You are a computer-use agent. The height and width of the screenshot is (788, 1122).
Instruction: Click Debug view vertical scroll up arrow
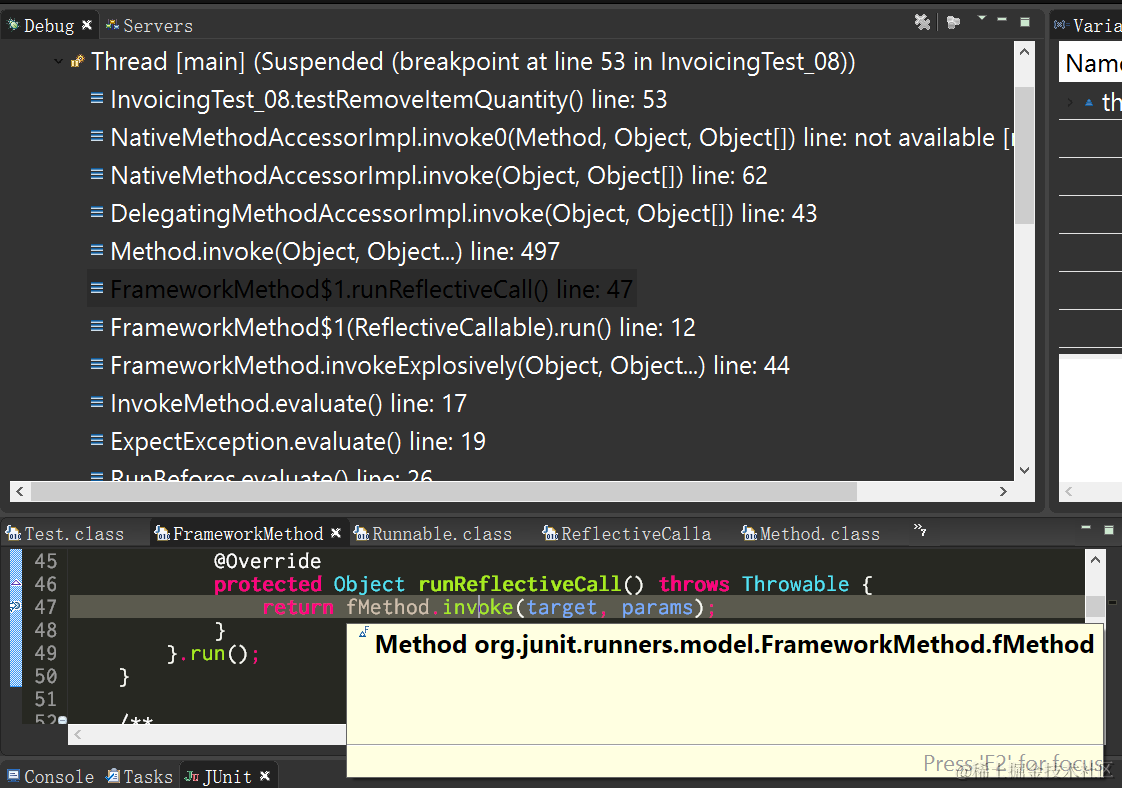pos(1024,52)
